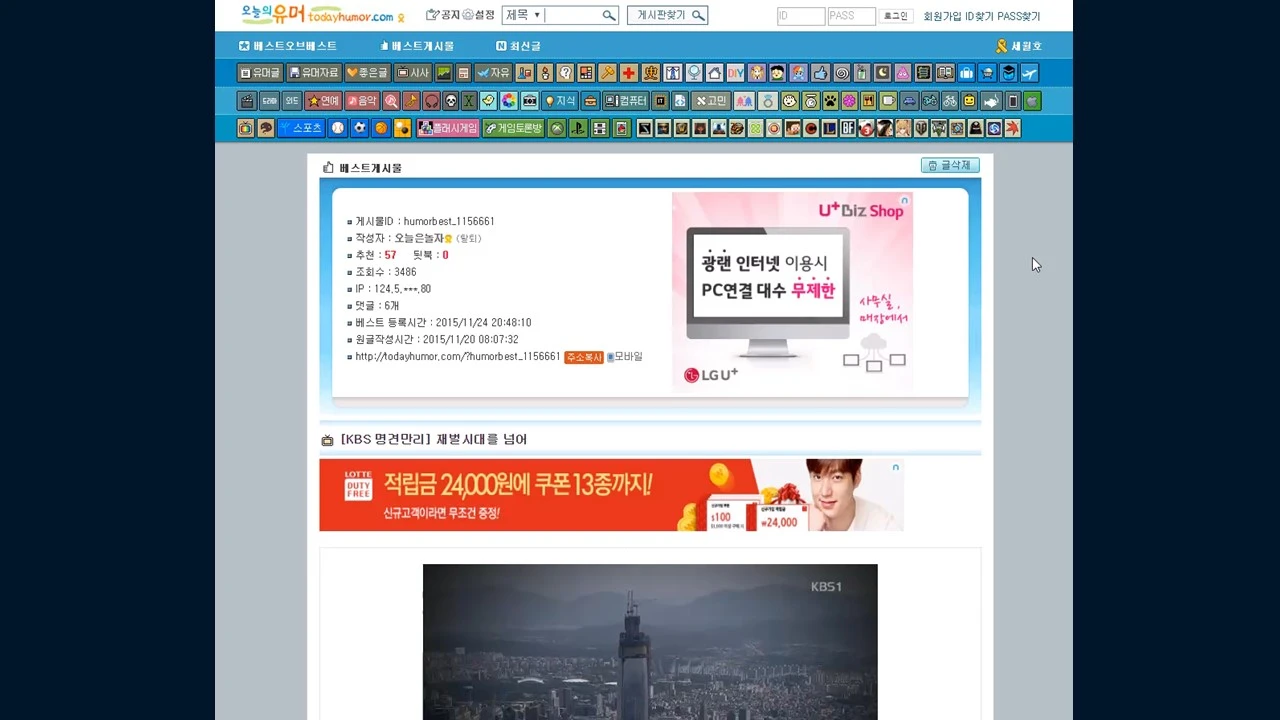Open the 좋은글 category icon

(x=368, y=72)
